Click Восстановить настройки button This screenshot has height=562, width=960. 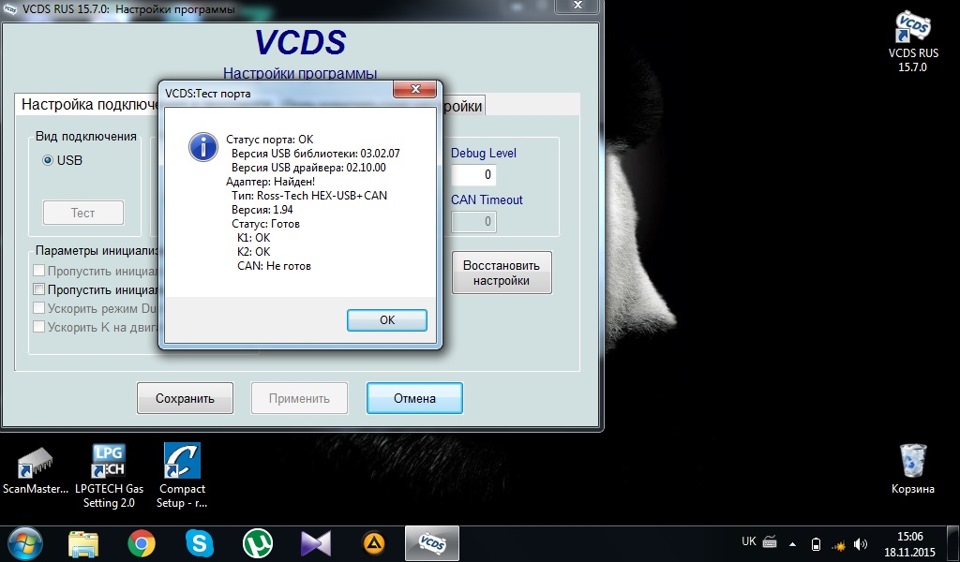(501, 273)
